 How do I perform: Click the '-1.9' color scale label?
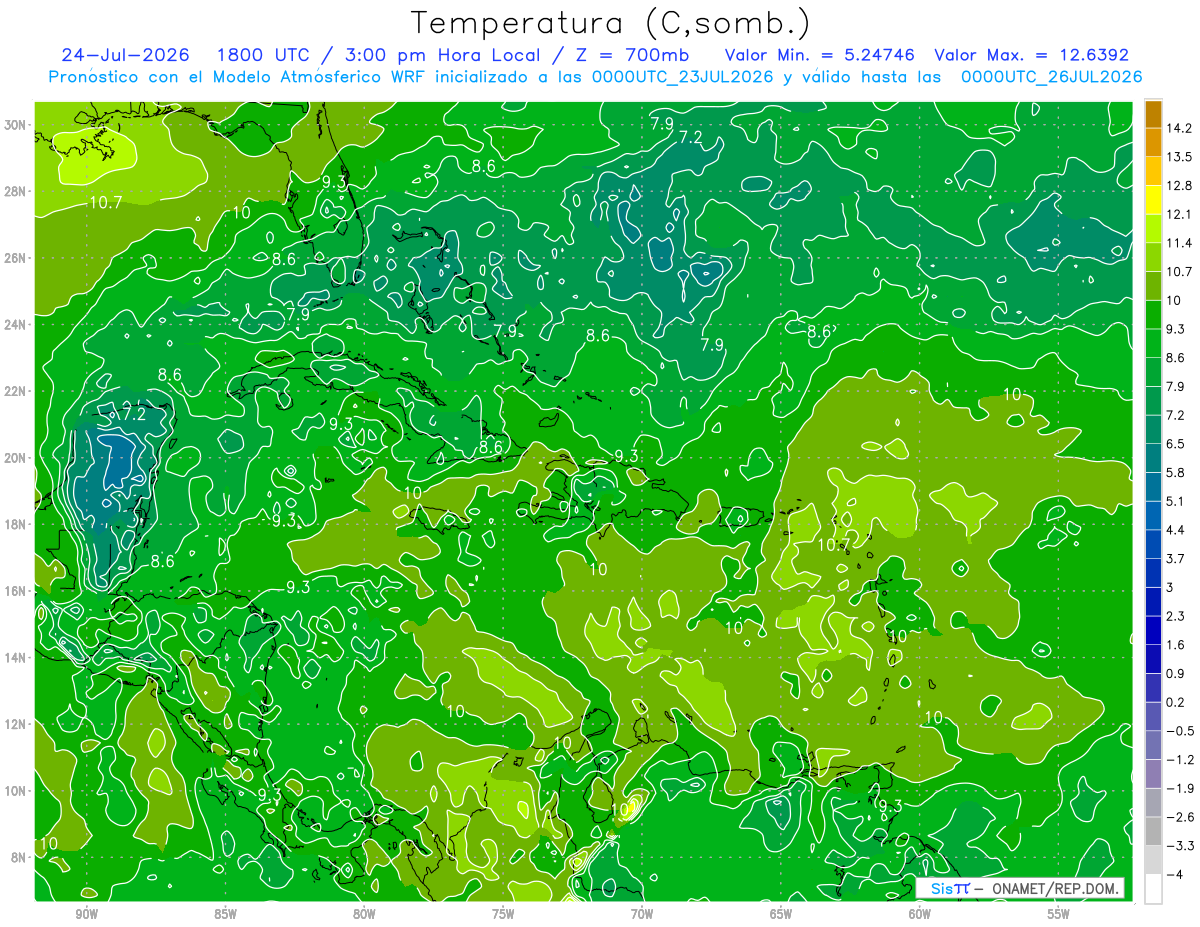click(x=1179, y=788)
